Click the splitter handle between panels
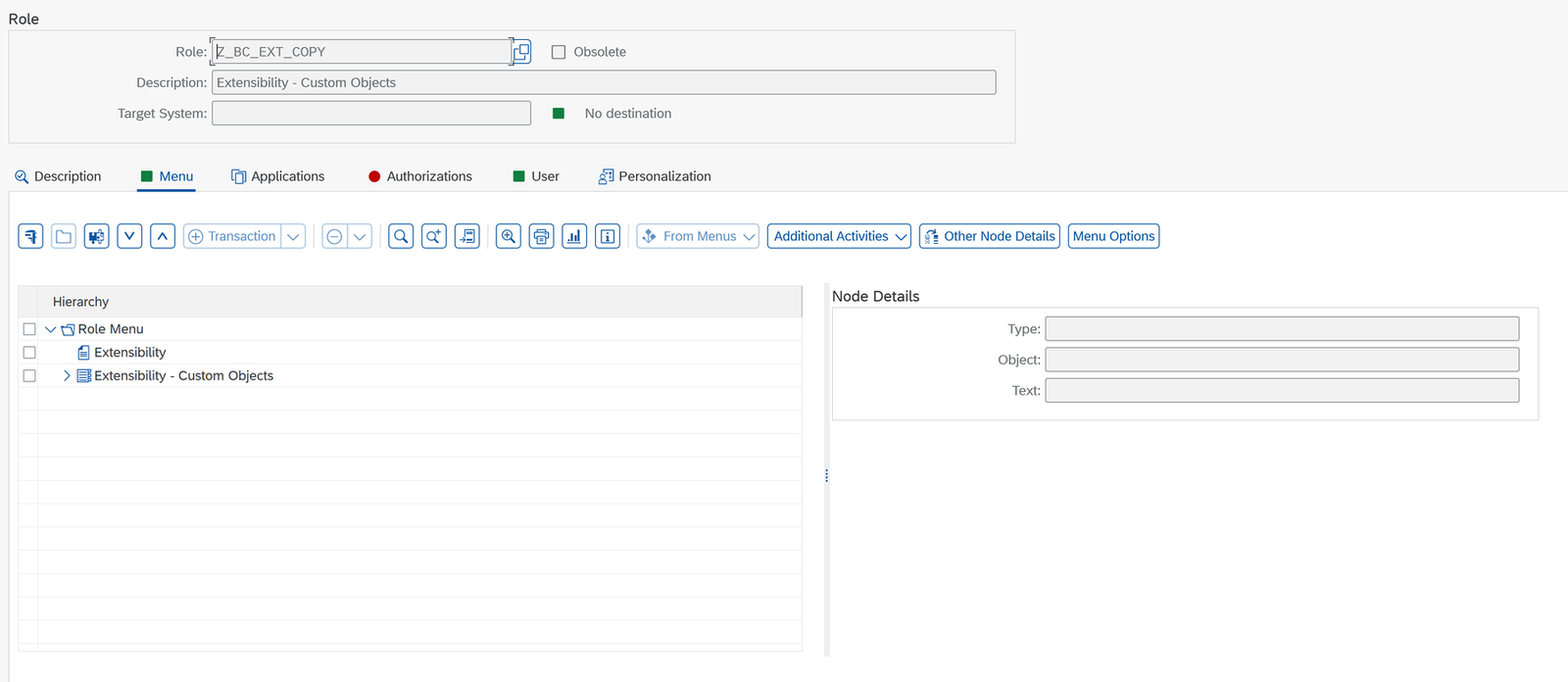The width and height of the screenshot is (1568, 682). click(x=827, y=476)
